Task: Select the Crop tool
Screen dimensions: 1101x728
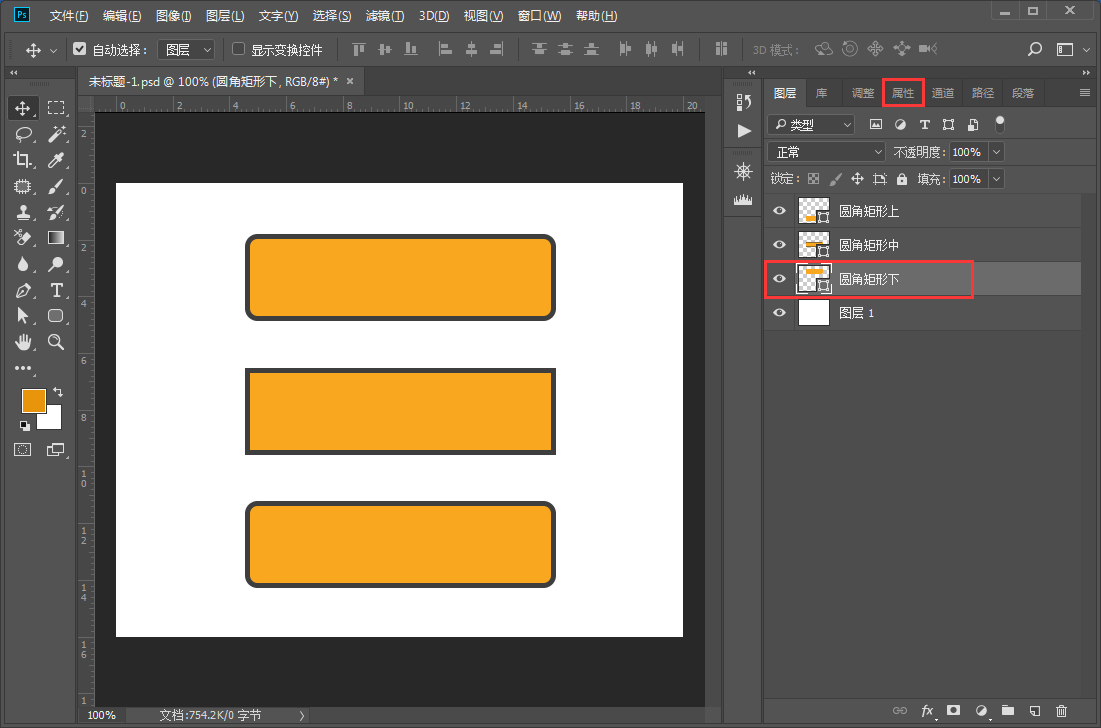Action: pos(23,159)
